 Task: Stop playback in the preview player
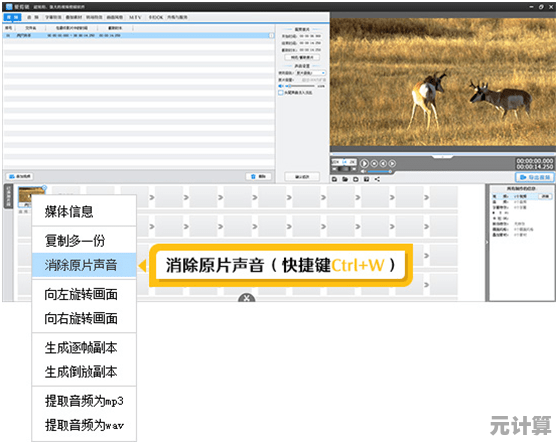[374, 163]
